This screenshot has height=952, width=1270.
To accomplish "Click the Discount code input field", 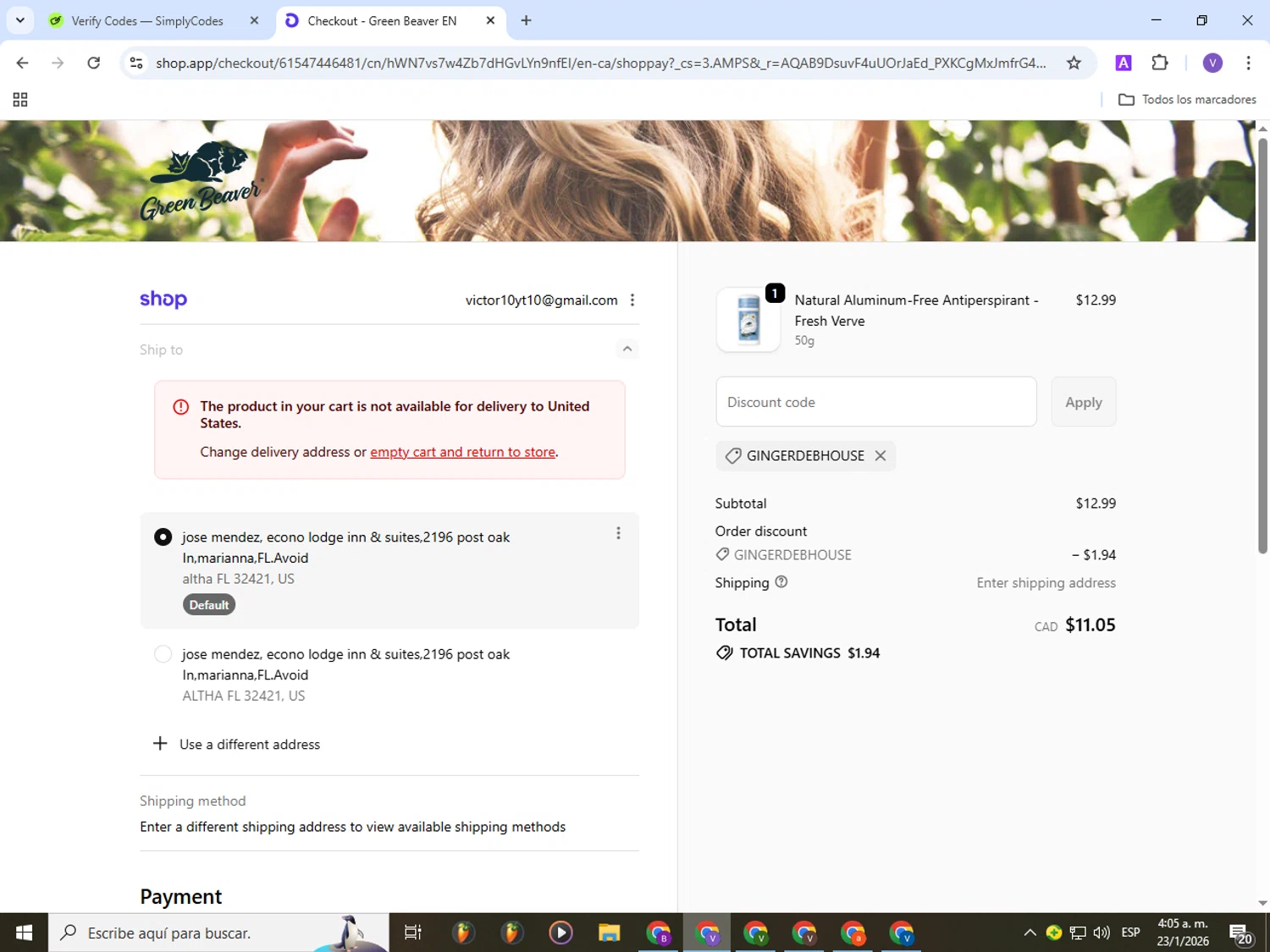I will 875,402.
